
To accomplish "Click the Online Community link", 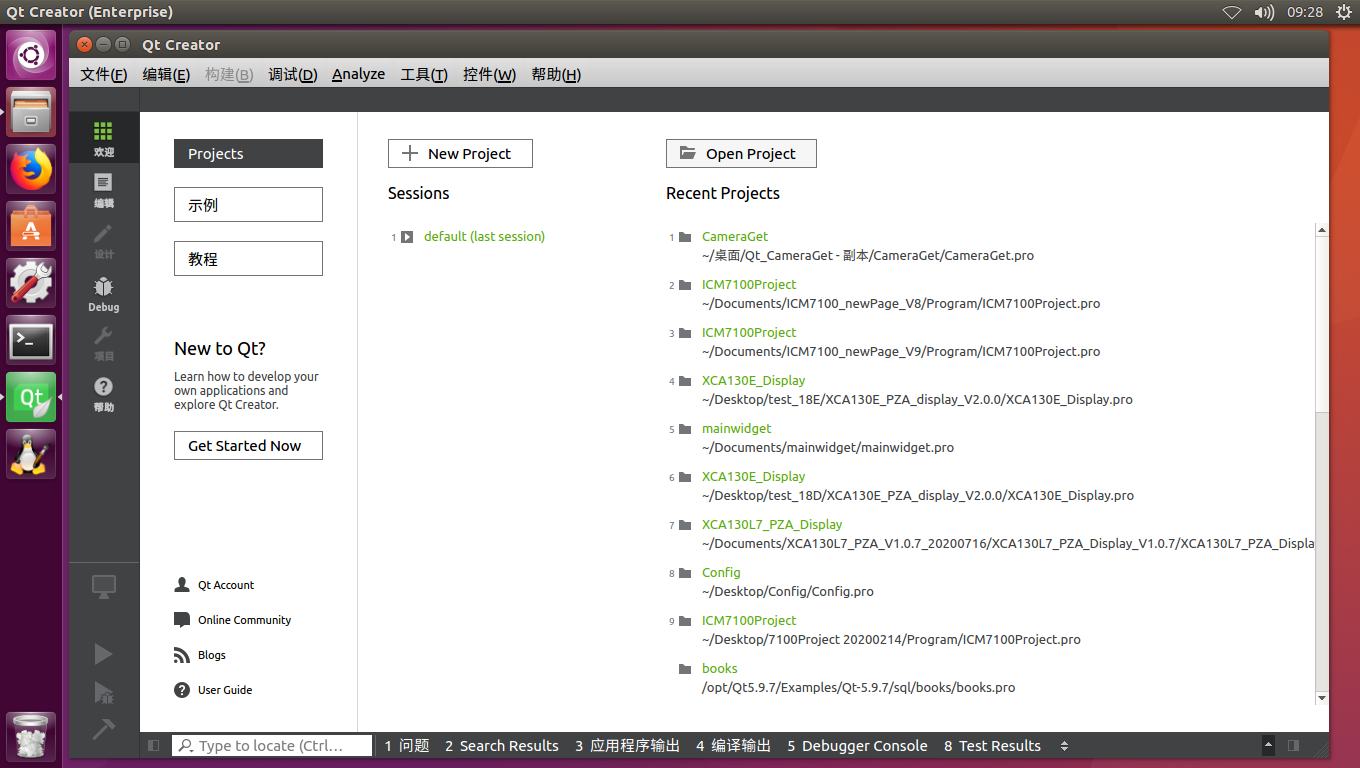I will pos(244,620).
